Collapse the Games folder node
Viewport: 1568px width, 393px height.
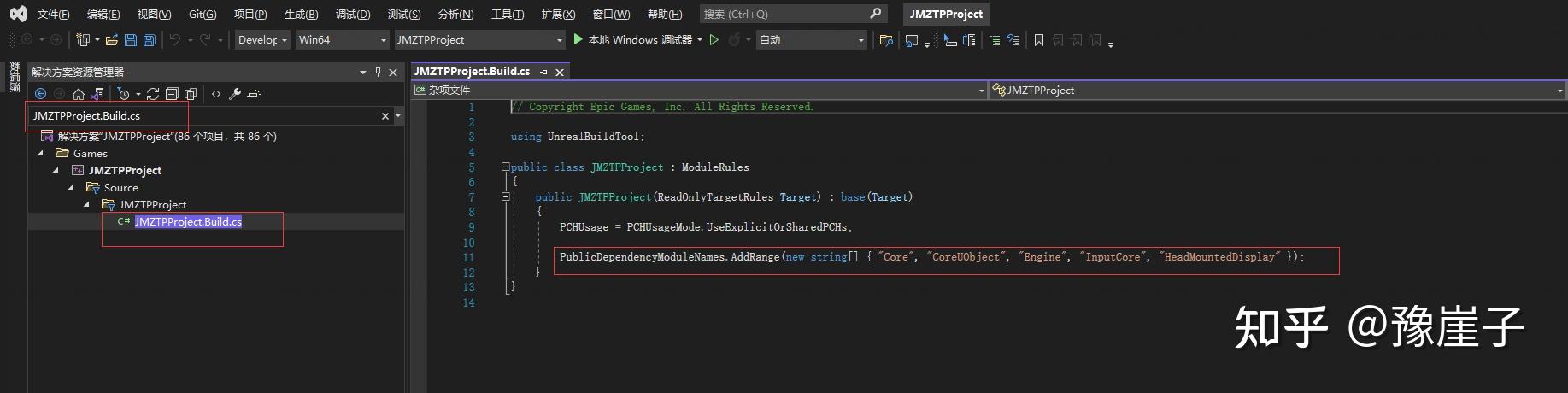tap(41, 154)
